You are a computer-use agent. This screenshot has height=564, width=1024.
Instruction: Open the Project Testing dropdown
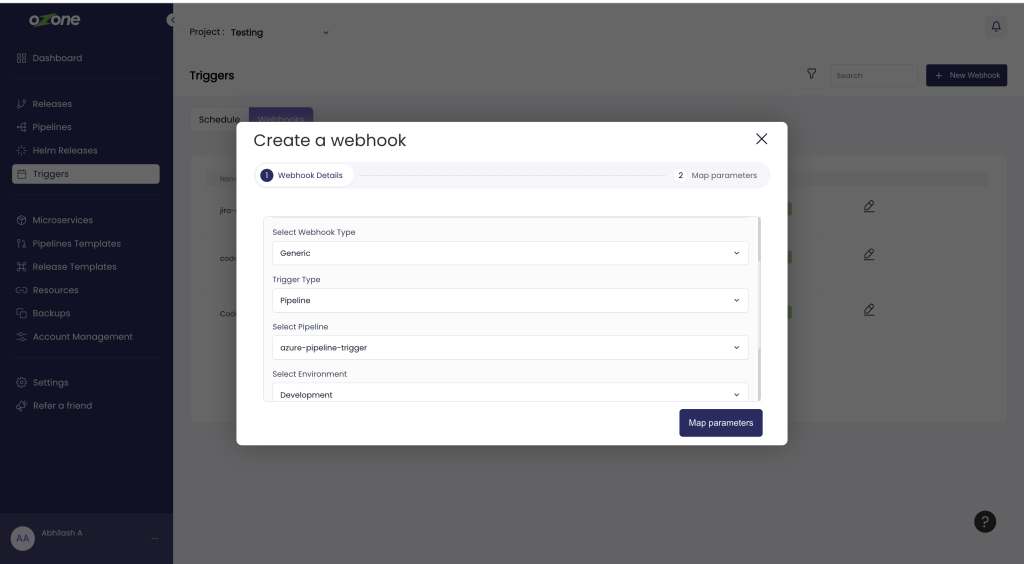coord(280,33)
